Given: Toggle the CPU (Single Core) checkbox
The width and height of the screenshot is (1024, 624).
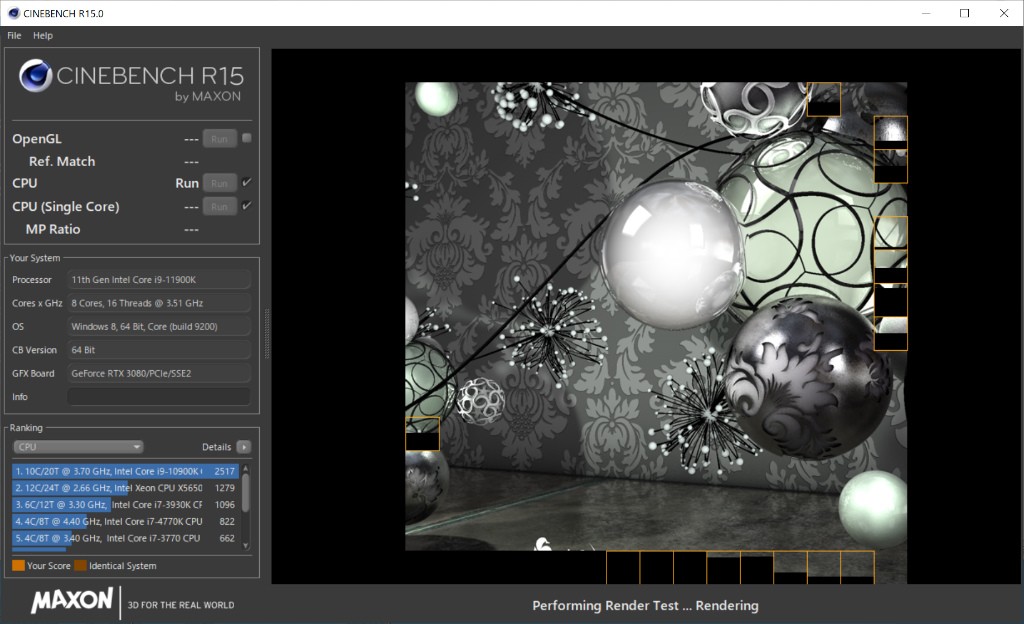Looking at the screenshot, I should pos(247,206).
